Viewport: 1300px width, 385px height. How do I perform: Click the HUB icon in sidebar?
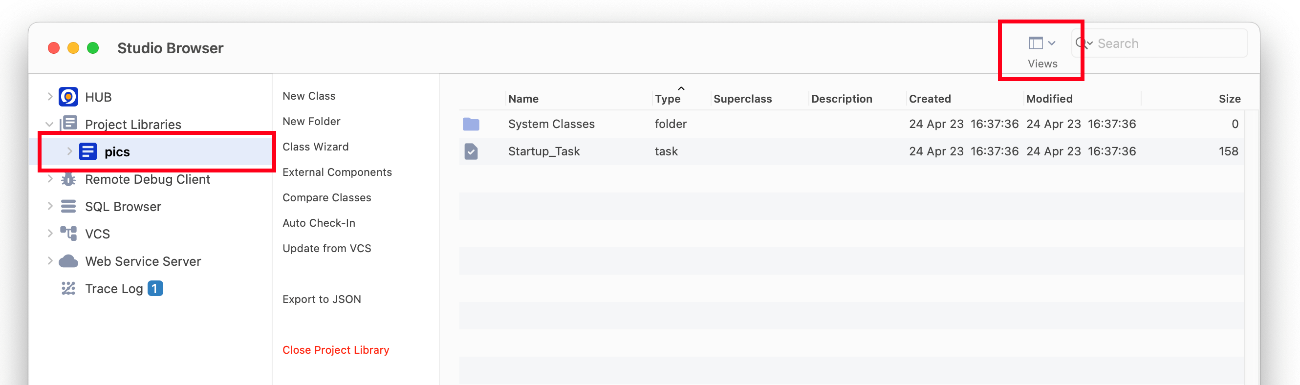(68, 97)
